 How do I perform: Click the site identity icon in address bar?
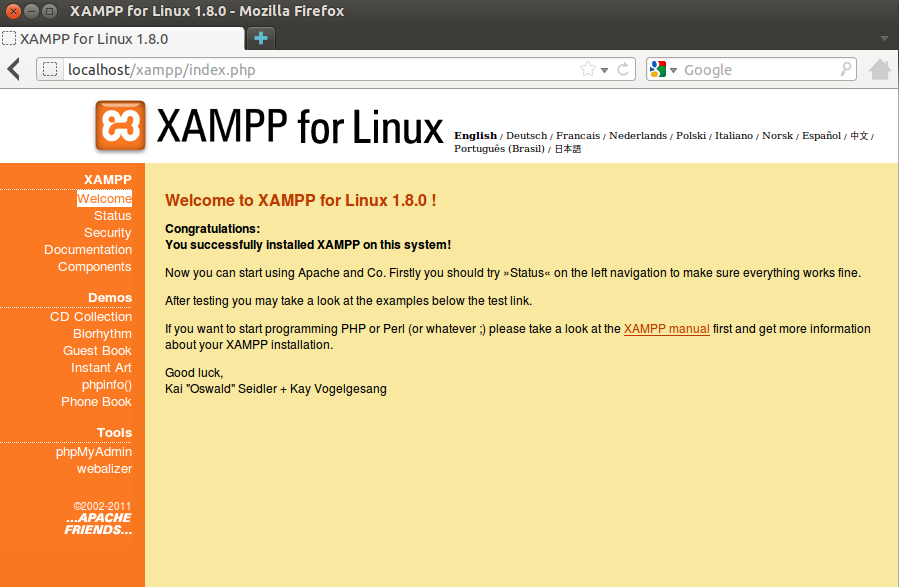click(50, 69)
